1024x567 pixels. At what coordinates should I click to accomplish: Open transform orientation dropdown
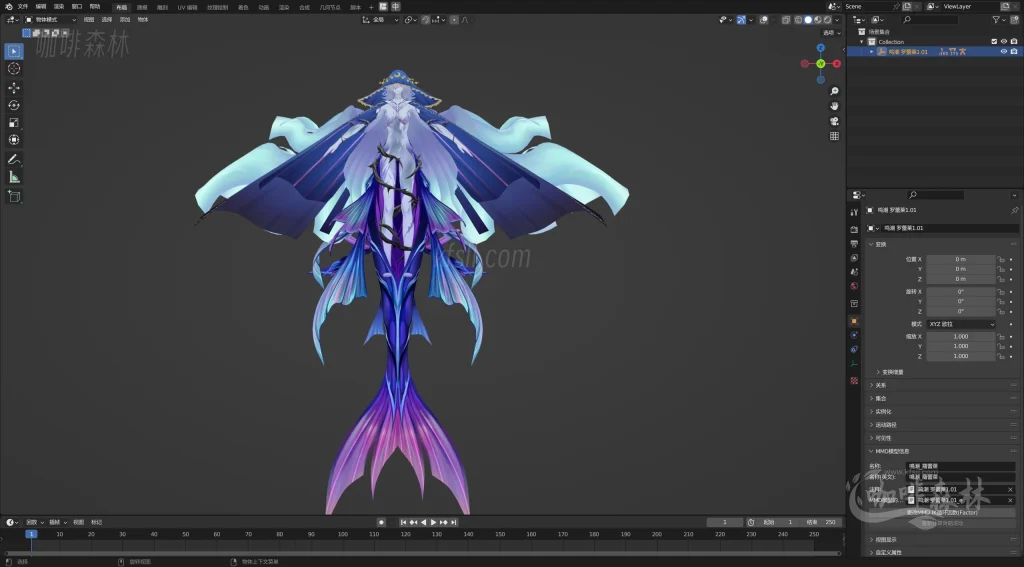click(381, 20)
